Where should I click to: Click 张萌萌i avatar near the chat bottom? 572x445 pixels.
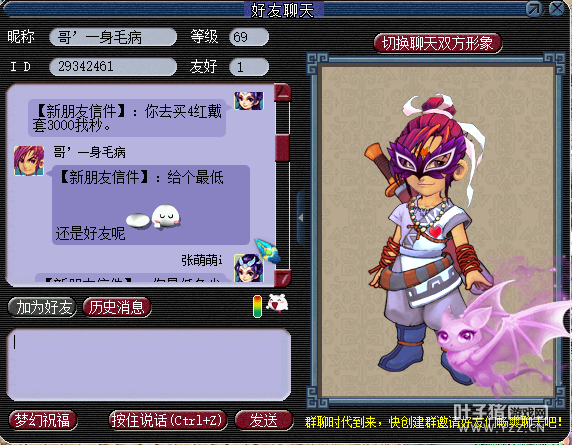click(248, 268)
